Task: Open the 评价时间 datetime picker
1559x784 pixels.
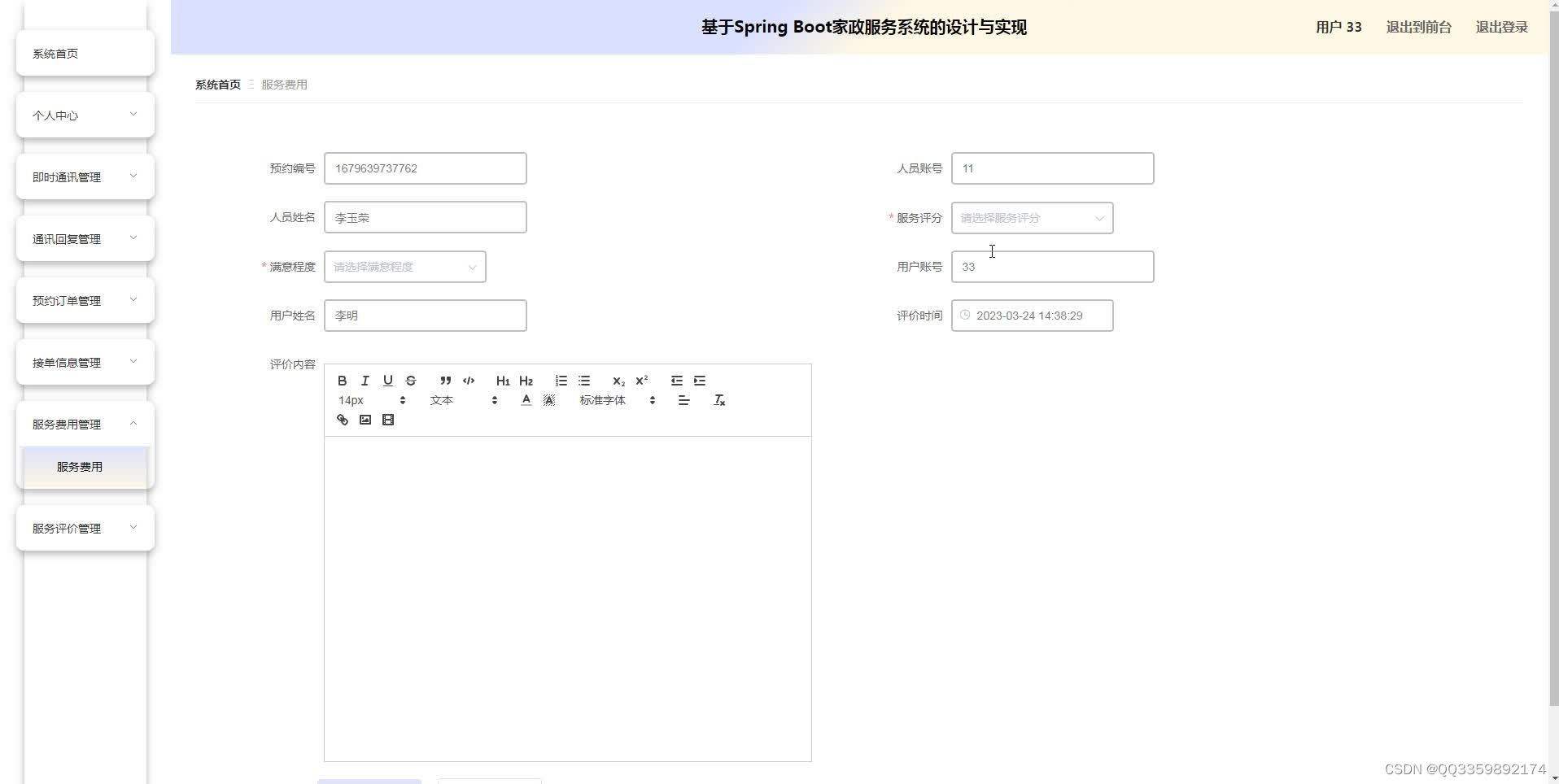Action: tap(1032, 316)
